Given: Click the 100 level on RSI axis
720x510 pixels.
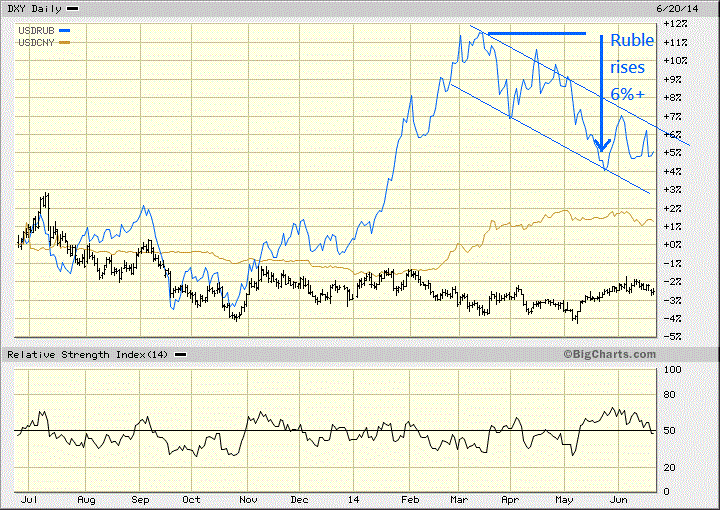Looking at the screenshot, I should (674, 370).
